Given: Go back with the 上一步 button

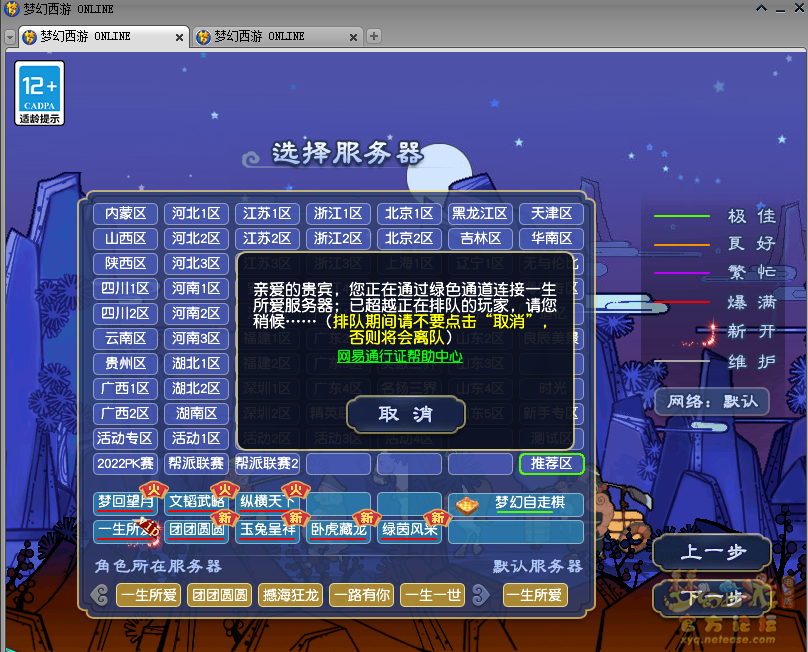Looking at the screenshot, I should point(713,552).
